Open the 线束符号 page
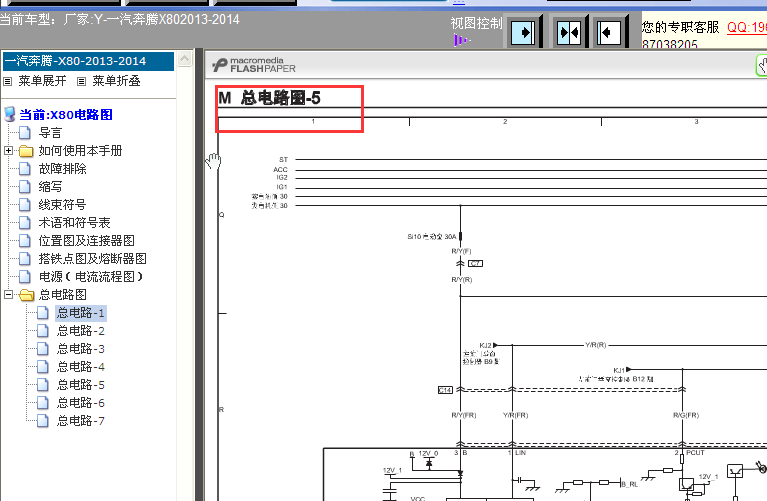Screen dimensions: 767x501 click(x=63, y=205)
